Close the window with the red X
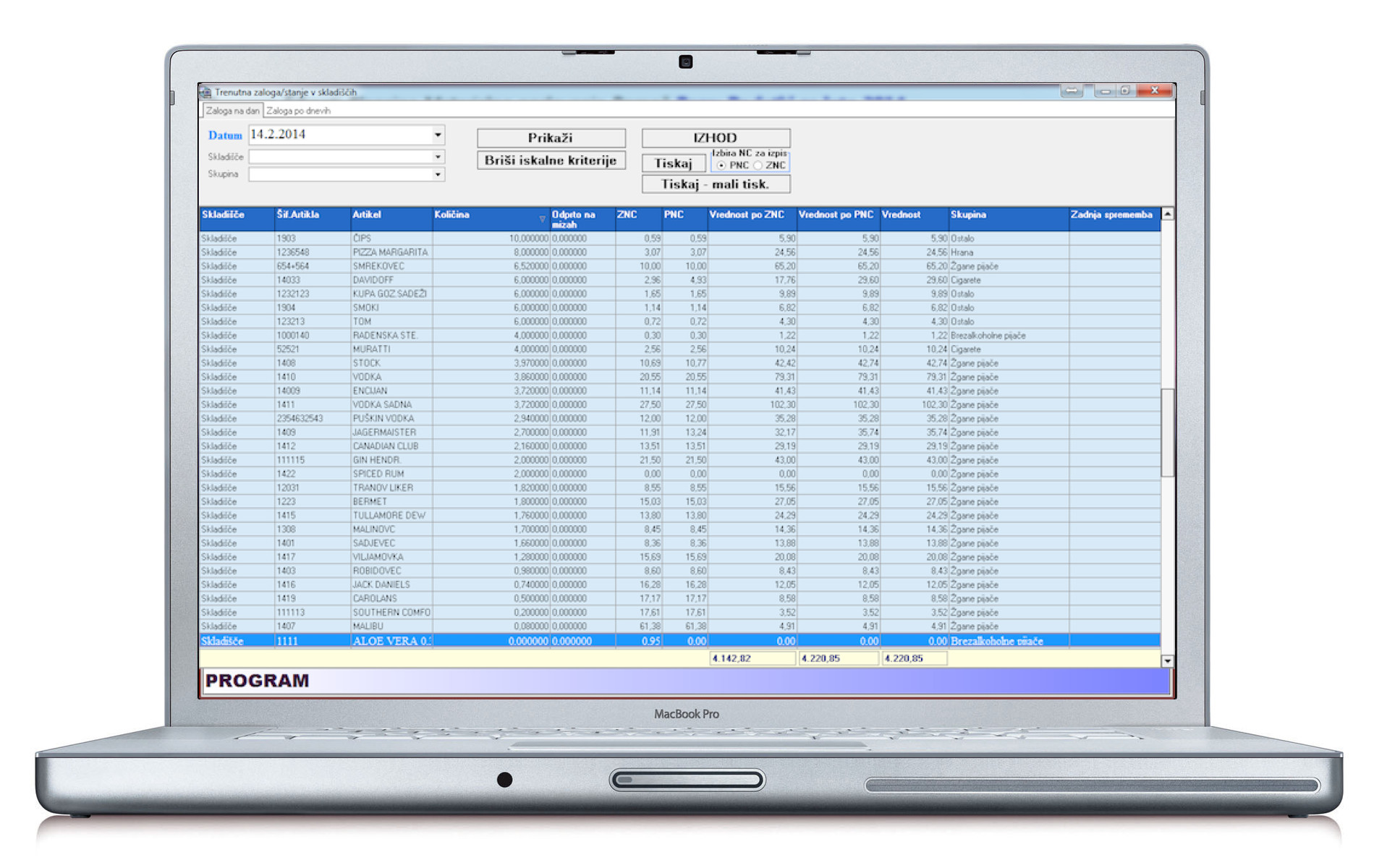Screen dimensions: 1374x868 pyautogui.click(x=1155, y=91)
